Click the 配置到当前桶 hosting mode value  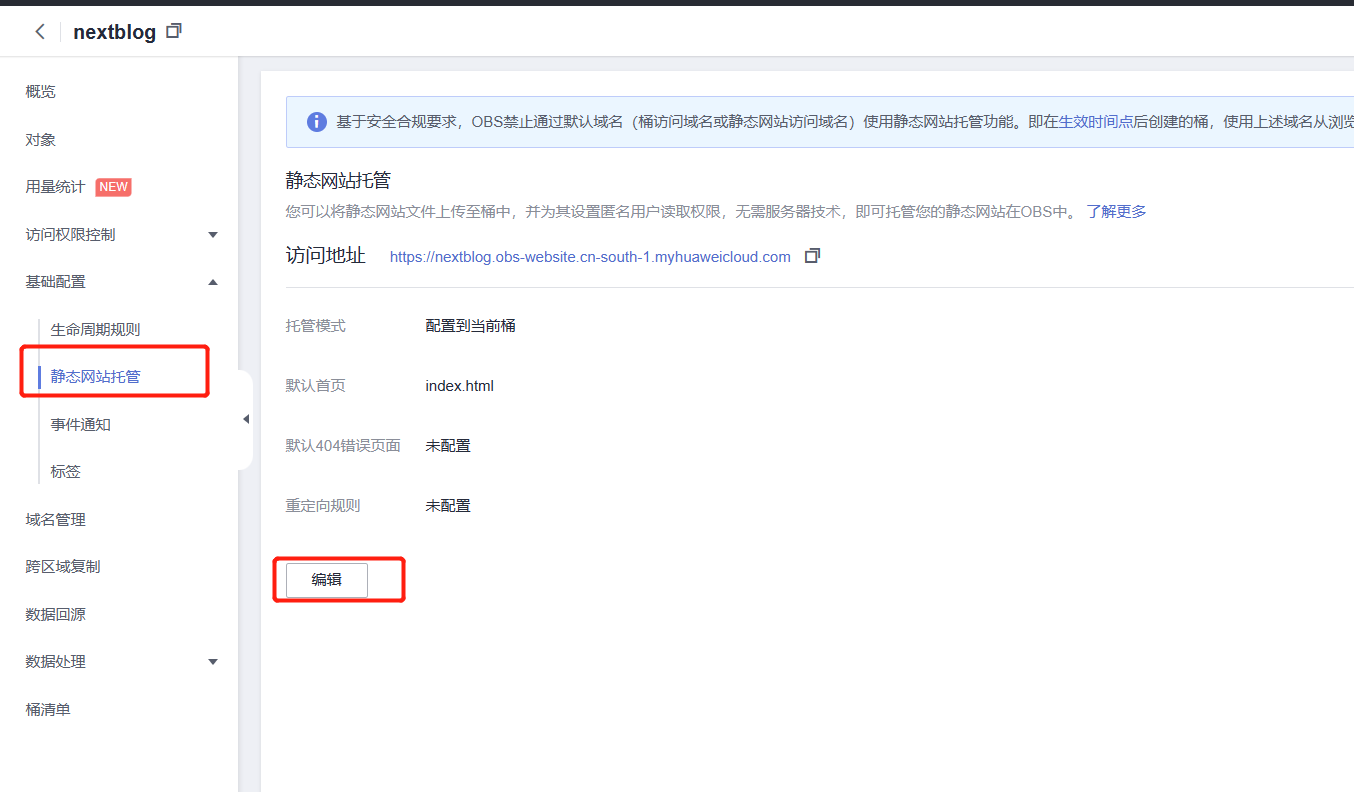pyautogui.click(x=471, y=326)
